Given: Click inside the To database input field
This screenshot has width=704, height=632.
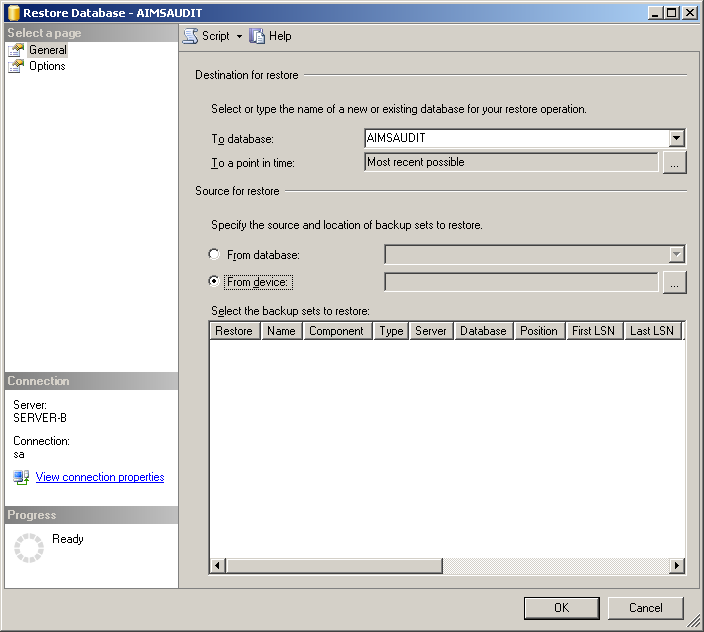Looking at the screenshot, I should click(x=515, y=139).
